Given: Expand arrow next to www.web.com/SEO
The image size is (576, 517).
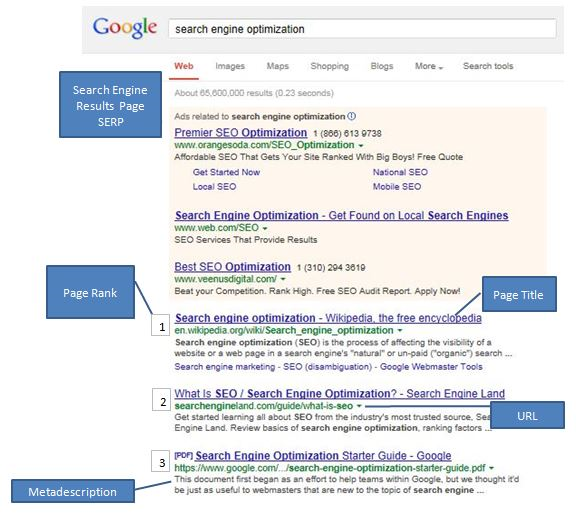Looking at the screenshot, I should (x=265, y=228).
